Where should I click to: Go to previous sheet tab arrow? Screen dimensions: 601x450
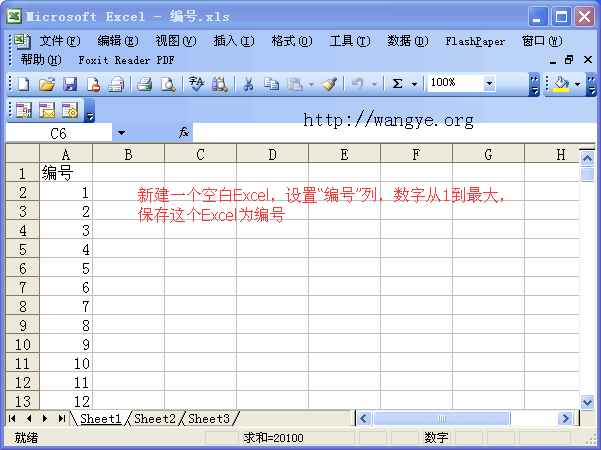(29, 419)
